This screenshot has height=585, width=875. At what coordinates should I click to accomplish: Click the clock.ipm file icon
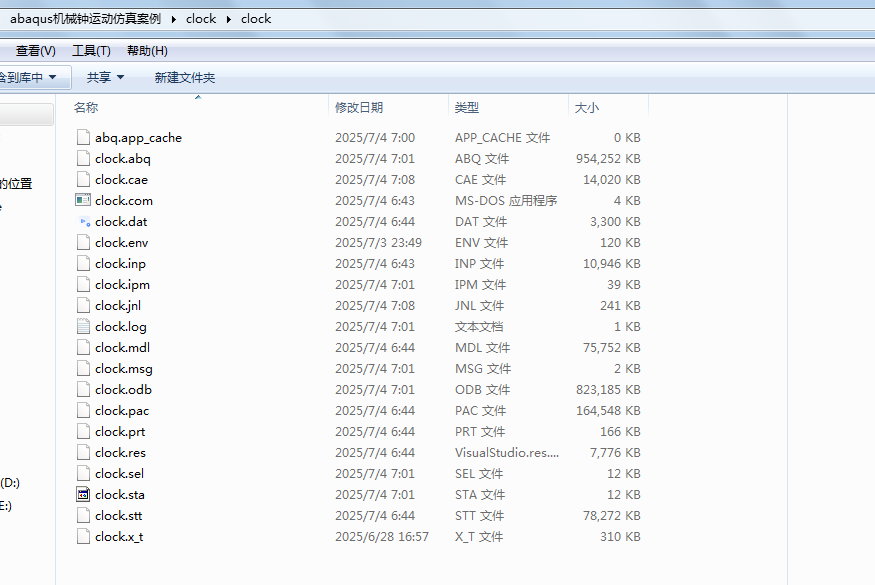[83, 284]
